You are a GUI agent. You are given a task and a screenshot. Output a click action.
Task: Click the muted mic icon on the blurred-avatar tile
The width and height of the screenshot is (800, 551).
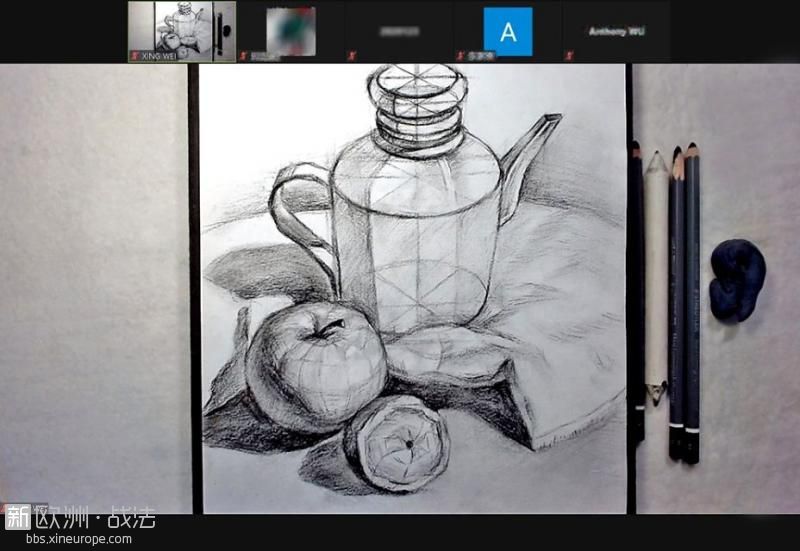(244, 56)
